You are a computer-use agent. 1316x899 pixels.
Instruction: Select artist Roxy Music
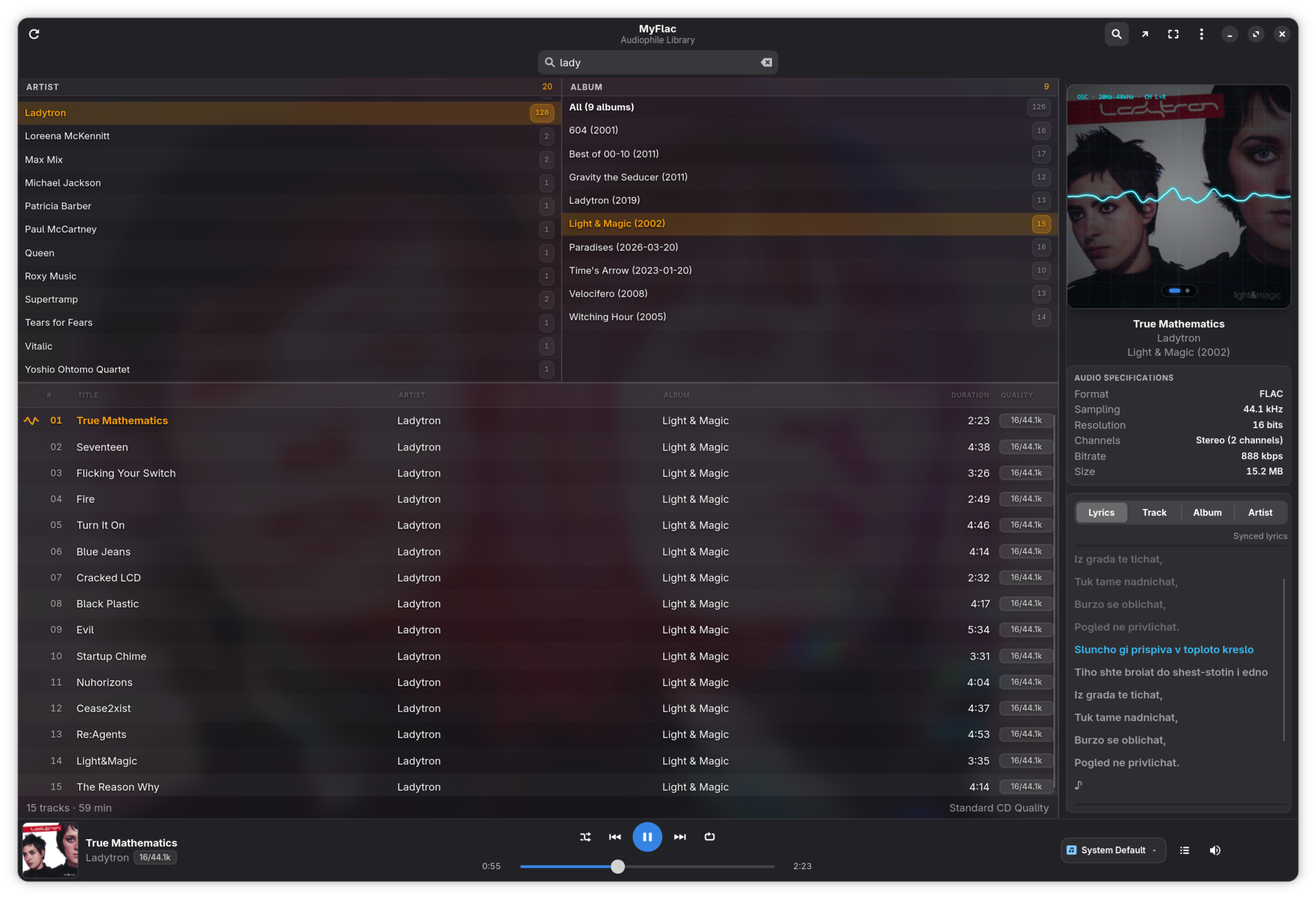[289, 276]
